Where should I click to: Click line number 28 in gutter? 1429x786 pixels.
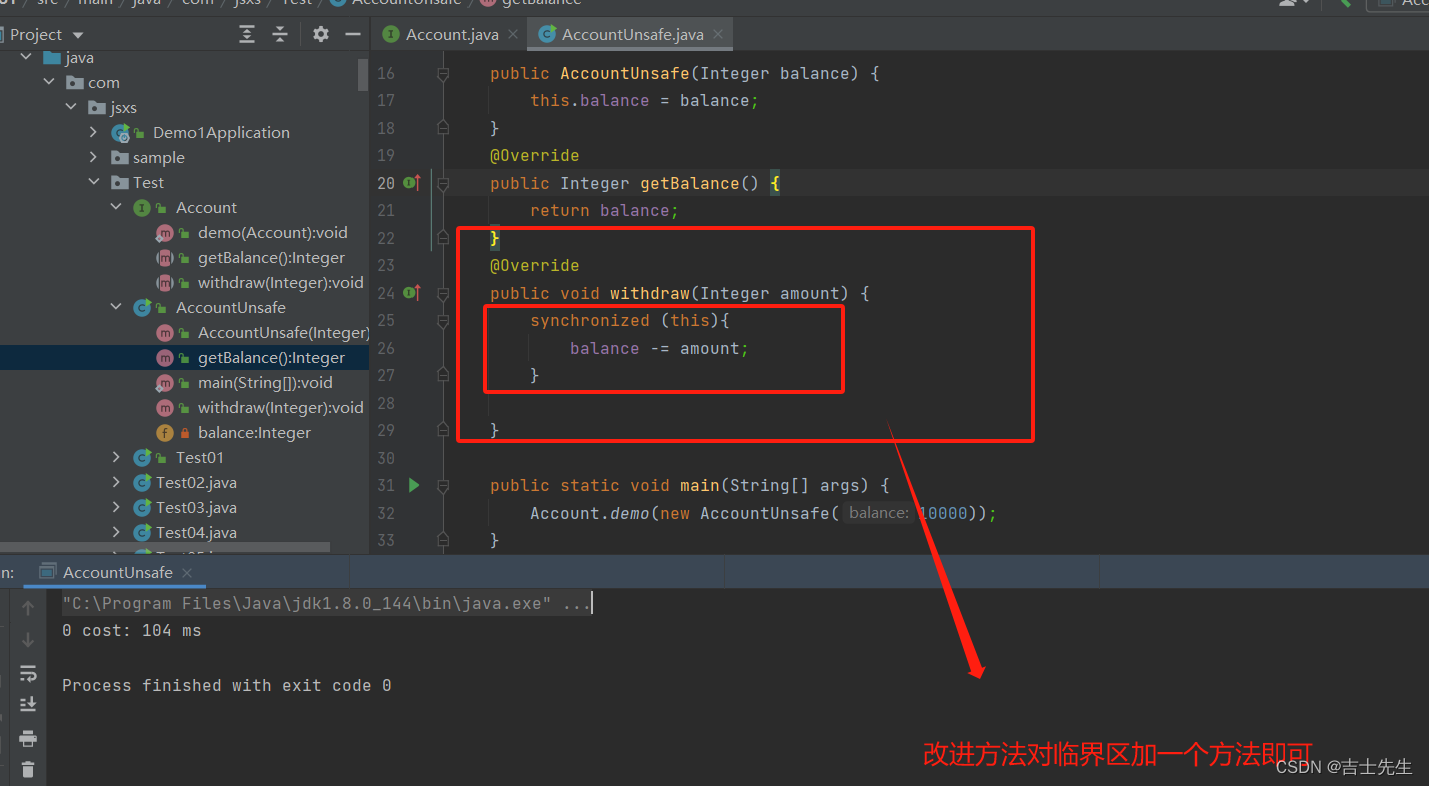click(386, 403)
